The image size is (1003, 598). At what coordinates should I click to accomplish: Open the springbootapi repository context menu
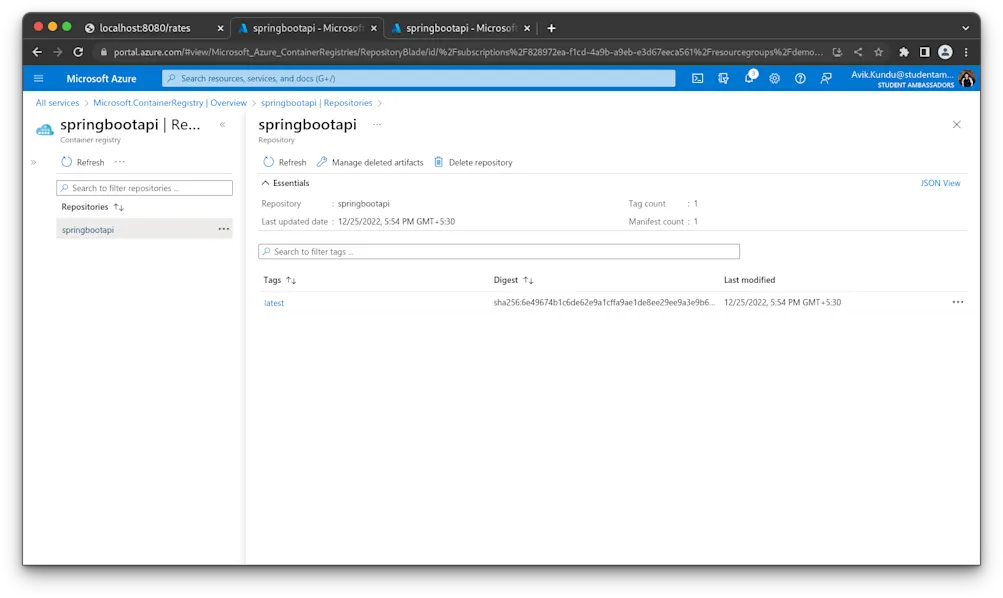coord(226,229)
